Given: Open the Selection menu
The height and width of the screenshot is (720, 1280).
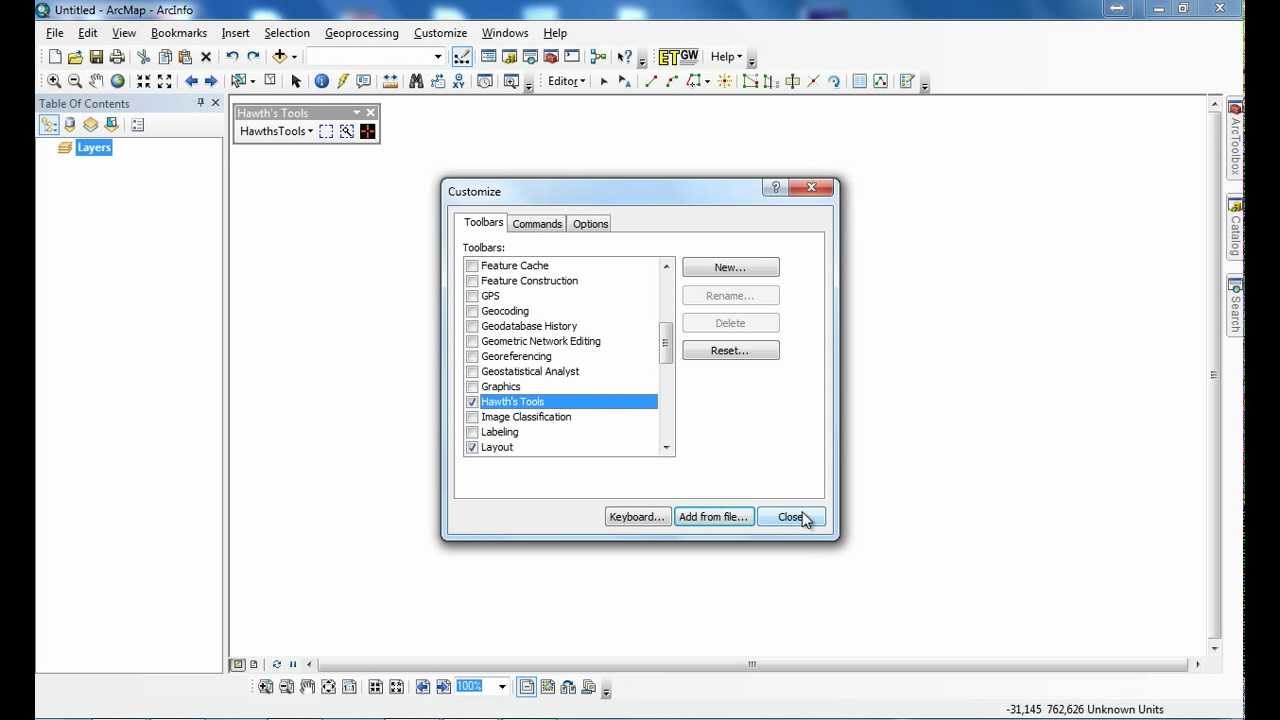Looking at the screenshot, I should (286, 33).
